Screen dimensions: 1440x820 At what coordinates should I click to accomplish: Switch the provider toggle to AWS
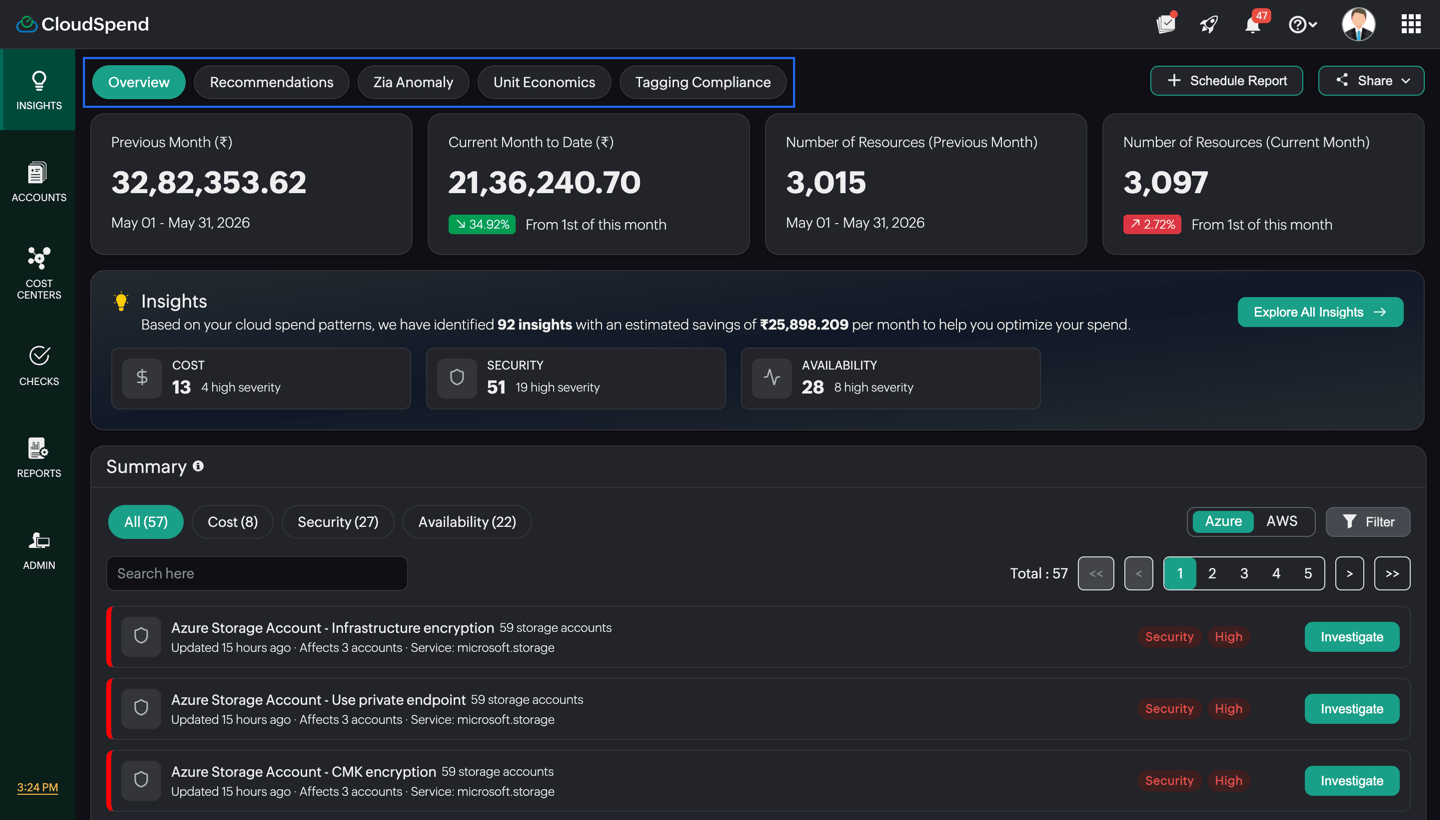(1282, 522)
